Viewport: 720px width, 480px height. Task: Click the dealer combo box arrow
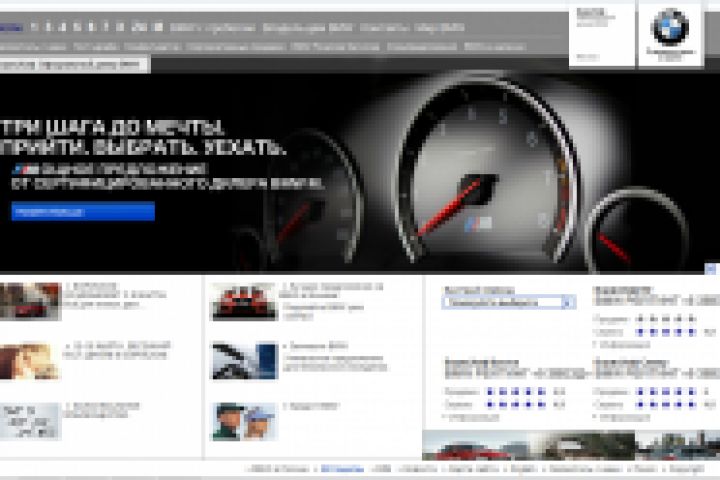point(568,303)
